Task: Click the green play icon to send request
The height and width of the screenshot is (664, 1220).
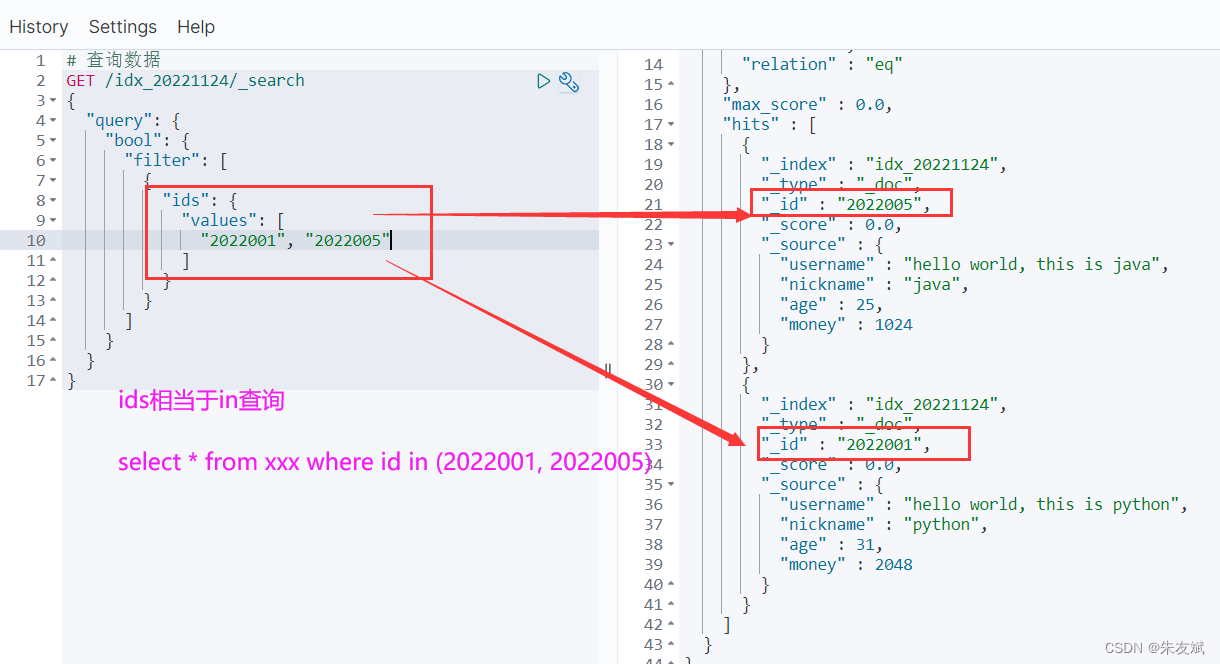Action: click(x=543, y=81)
